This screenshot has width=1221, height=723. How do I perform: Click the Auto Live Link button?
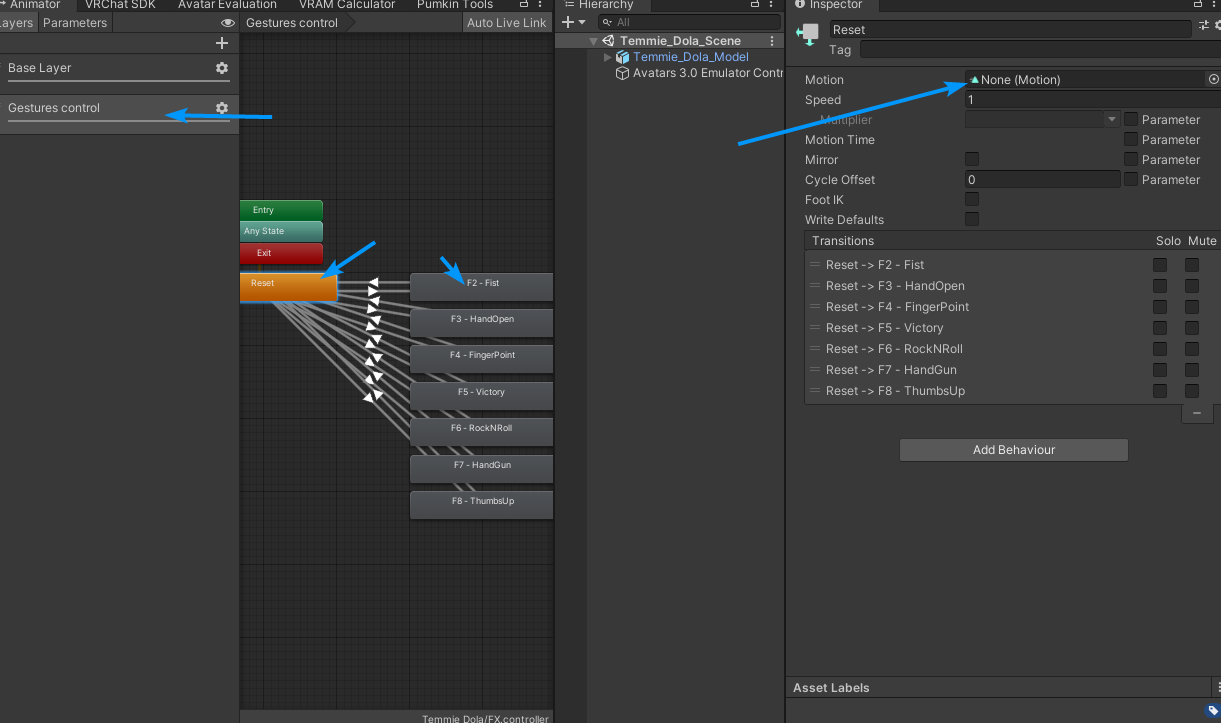coord(507,23)
